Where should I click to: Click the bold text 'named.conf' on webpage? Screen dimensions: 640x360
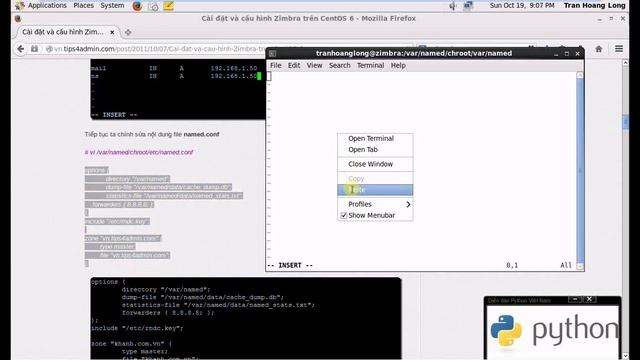pos(201,134)
